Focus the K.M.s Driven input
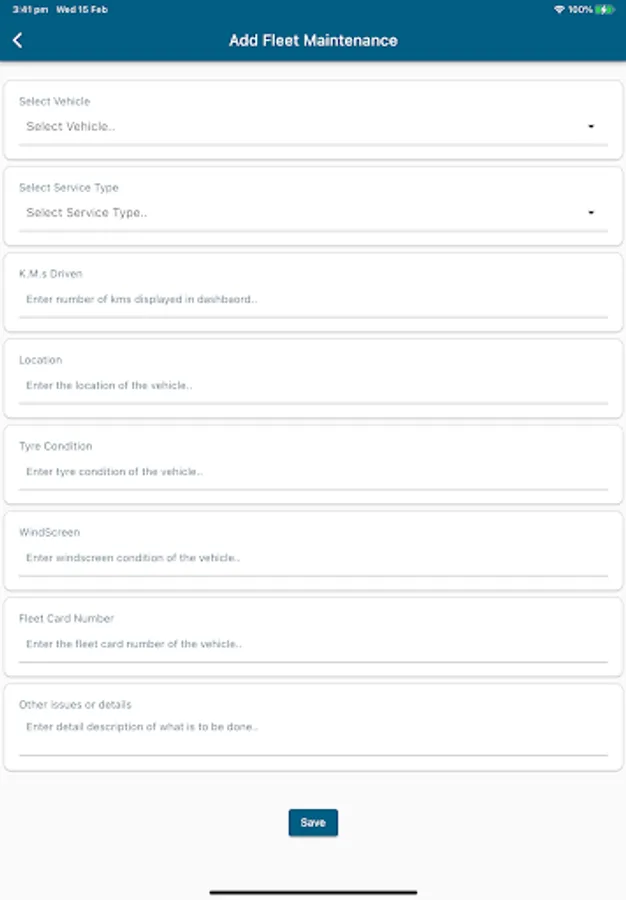 [x=312, y=299]
